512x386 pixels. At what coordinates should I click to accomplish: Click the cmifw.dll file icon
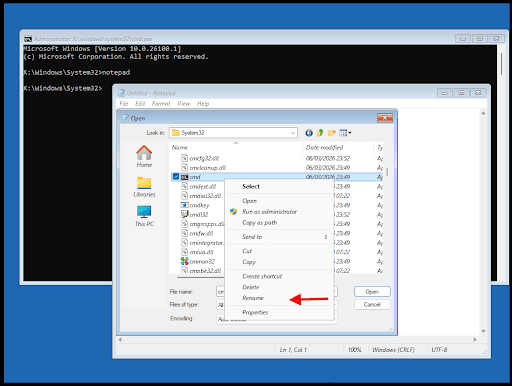184,233
